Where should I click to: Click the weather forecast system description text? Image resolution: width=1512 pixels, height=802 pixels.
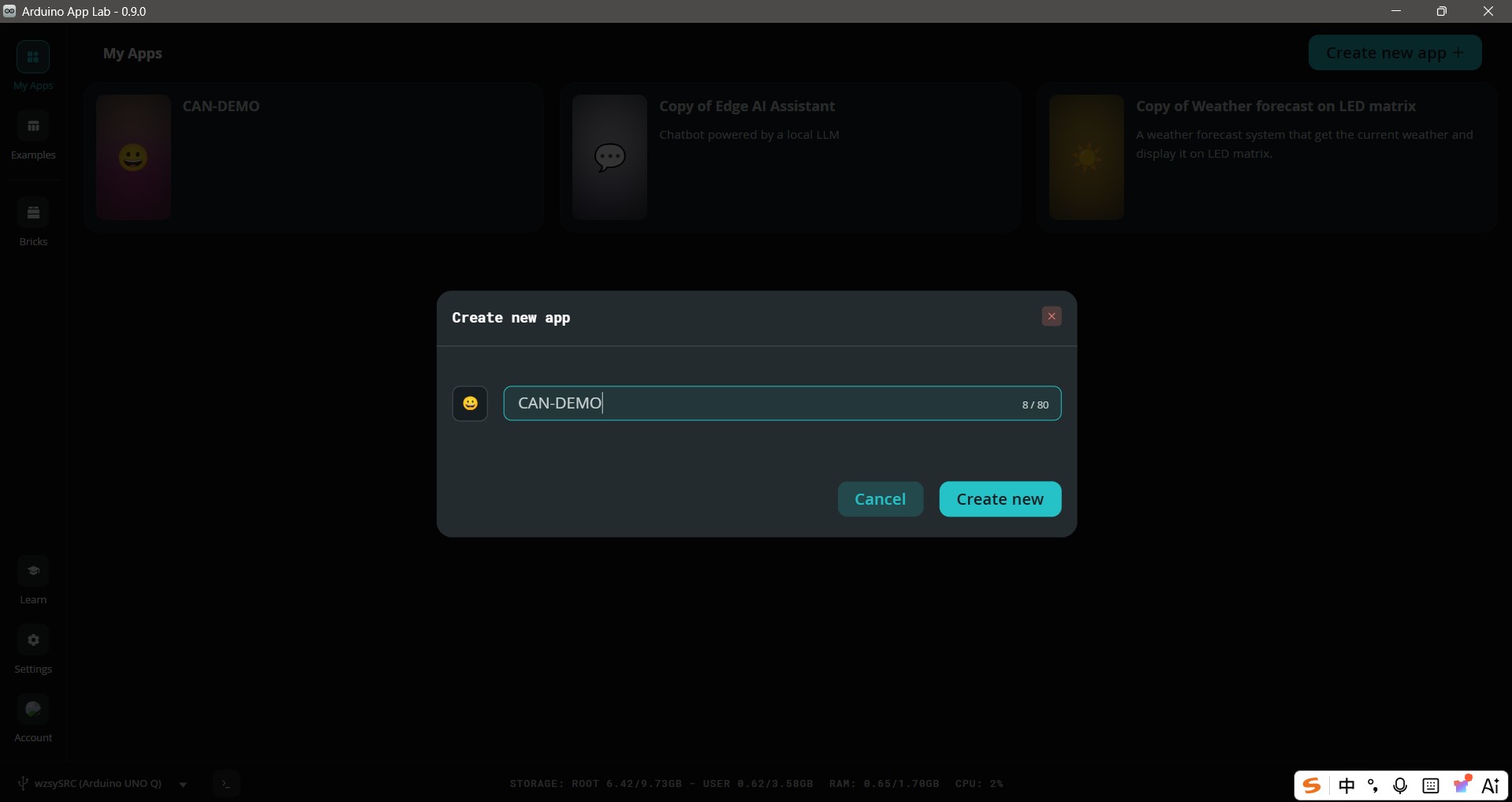pos(1304,144)
